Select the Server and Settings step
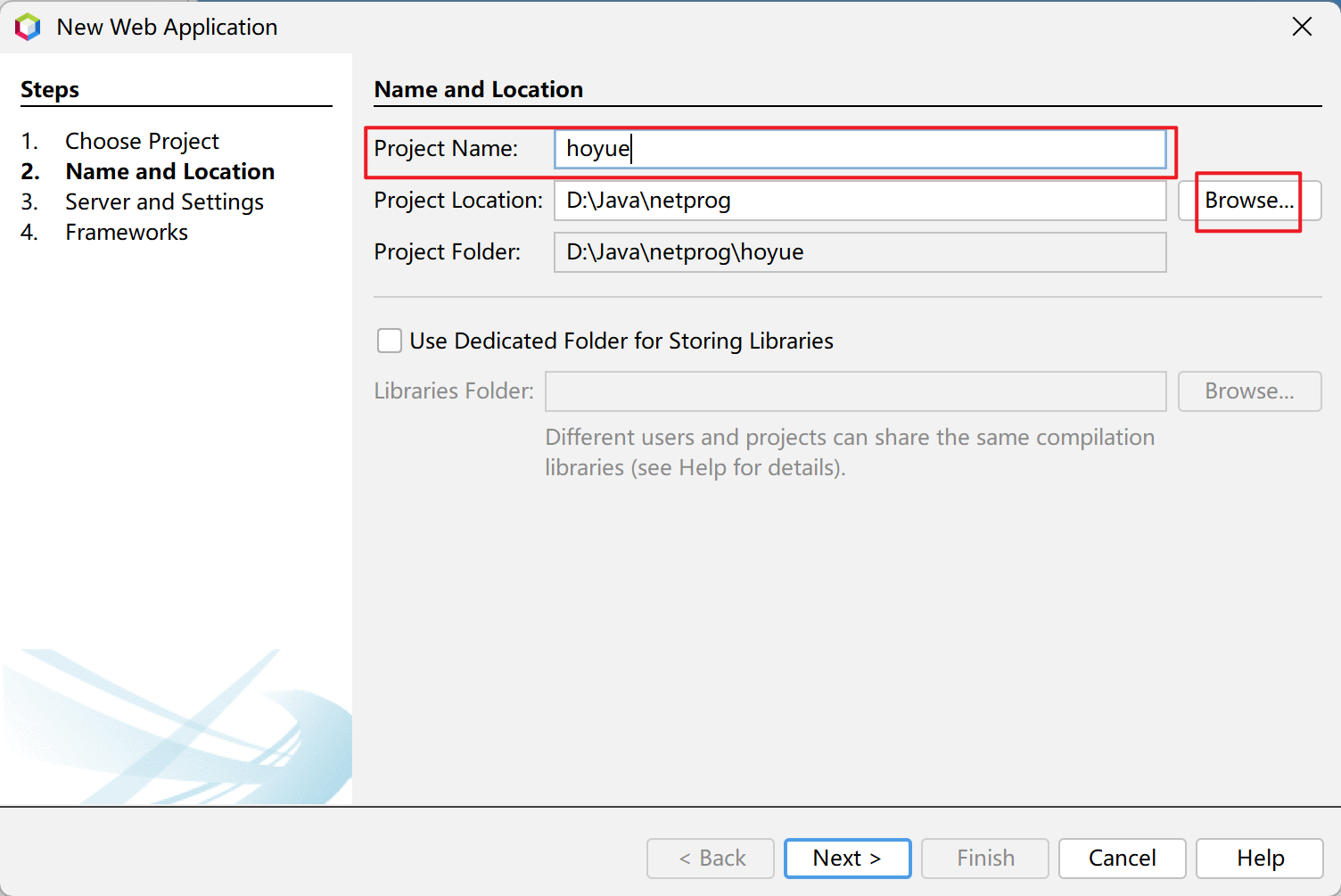The height and width of the screenshot is (896, 1341). tap(164, 201)
